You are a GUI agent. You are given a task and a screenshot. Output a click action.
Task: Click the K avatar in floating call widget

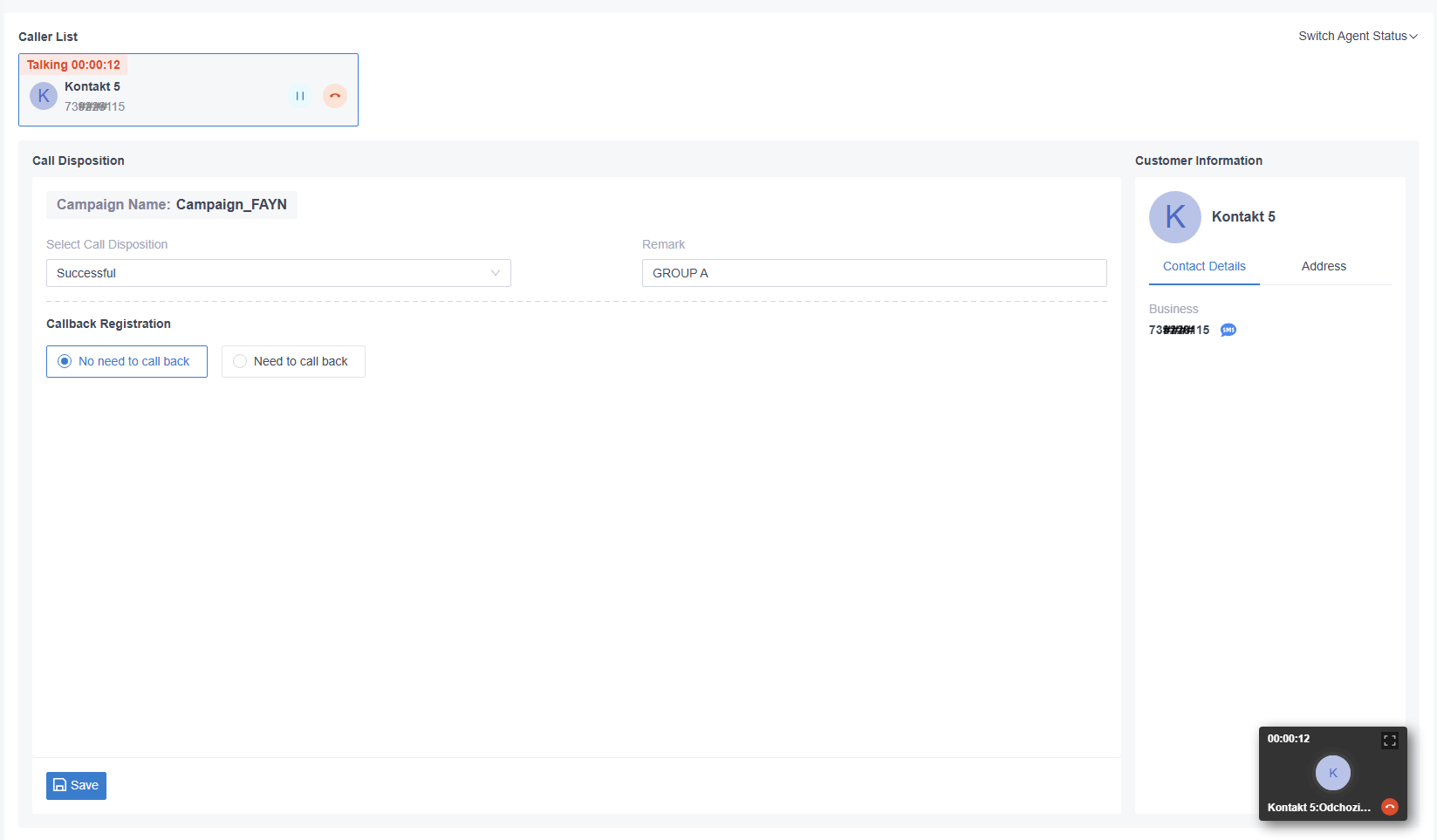1333,773
